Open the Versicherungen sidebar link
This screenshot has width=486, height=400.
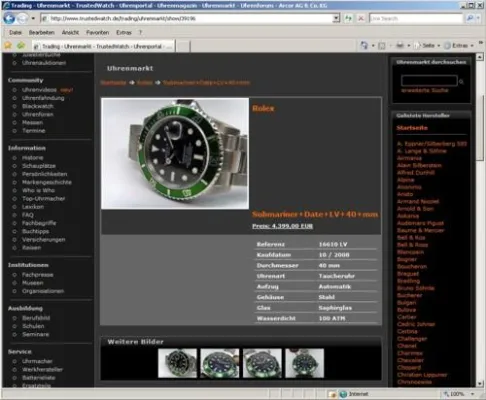[x=44, y=239]
